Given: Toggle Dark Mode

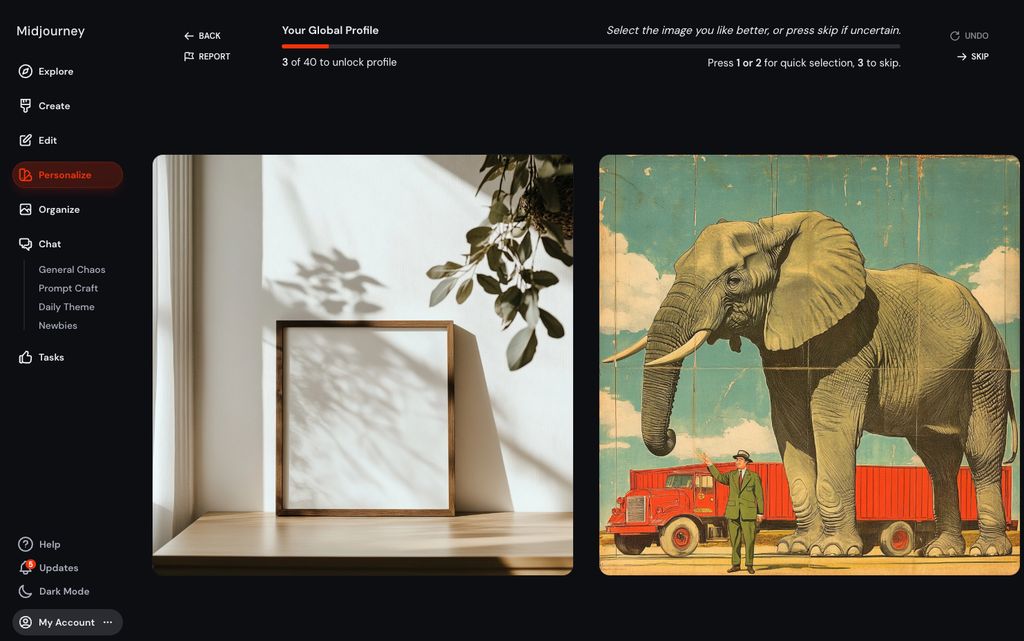Looking at the screenshot, I should [54, 591].
